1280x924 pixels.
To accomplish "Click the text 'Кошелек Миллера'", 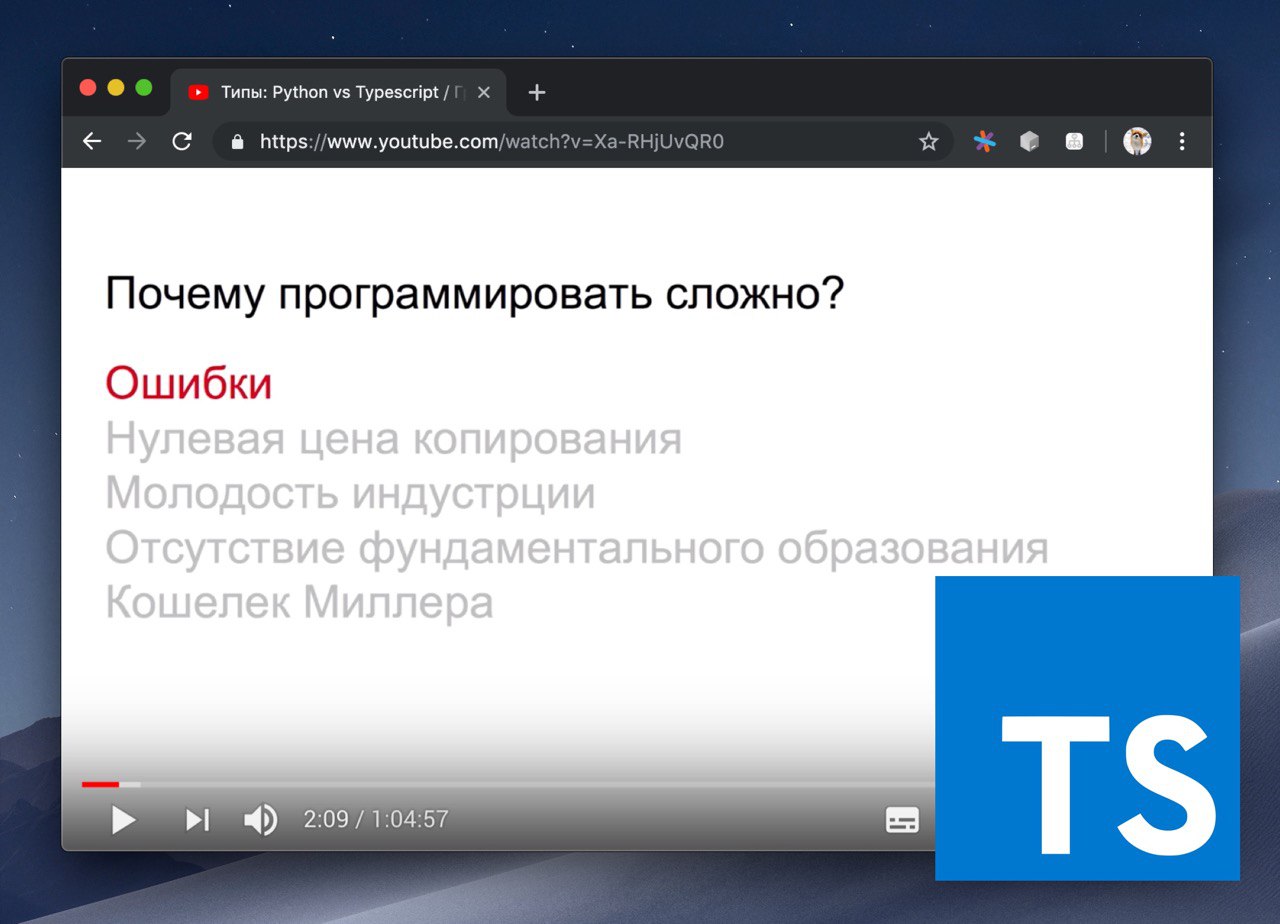I will coord(299,603).
